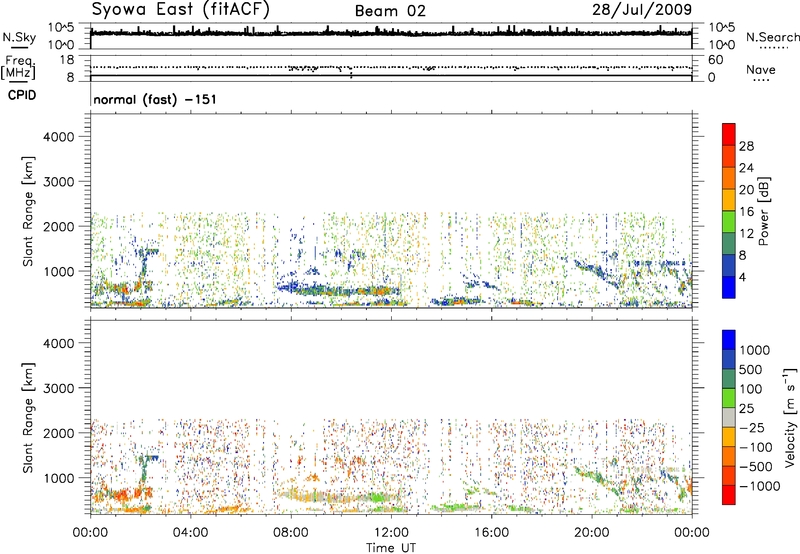Click the 'Freq. [MHz]' axis label
Screen dimensions: 800x554
(x=19, y=68)
